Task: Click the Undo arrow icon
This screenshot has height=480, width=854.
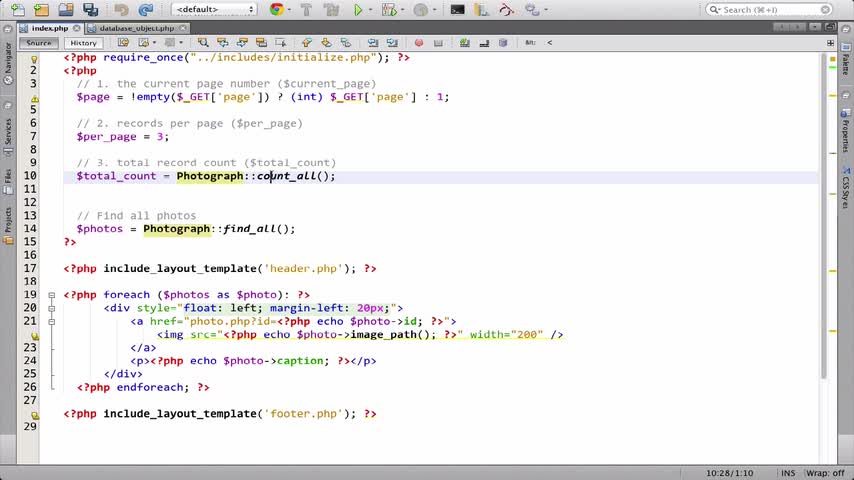Action: coord(121,9)
